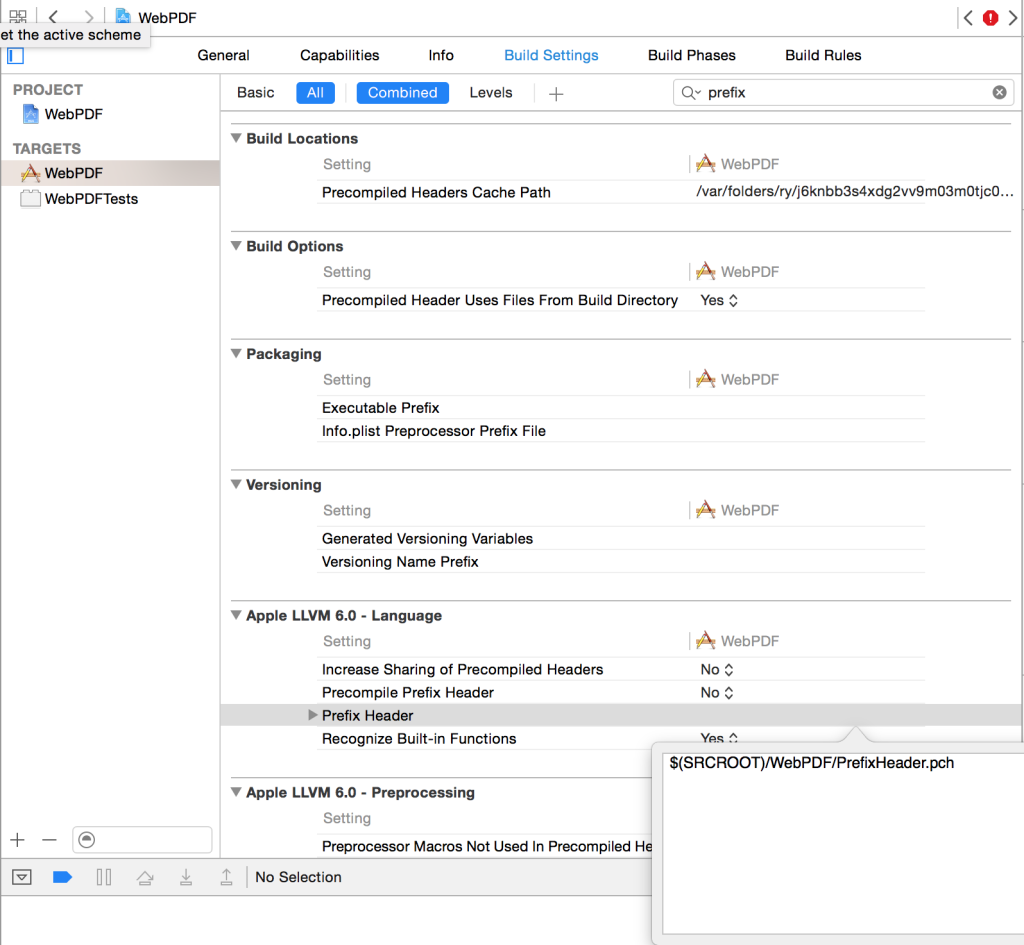The image size is (1024, 945).
Task: Click the /var/folders cache path value
Action: click(854, 191)
